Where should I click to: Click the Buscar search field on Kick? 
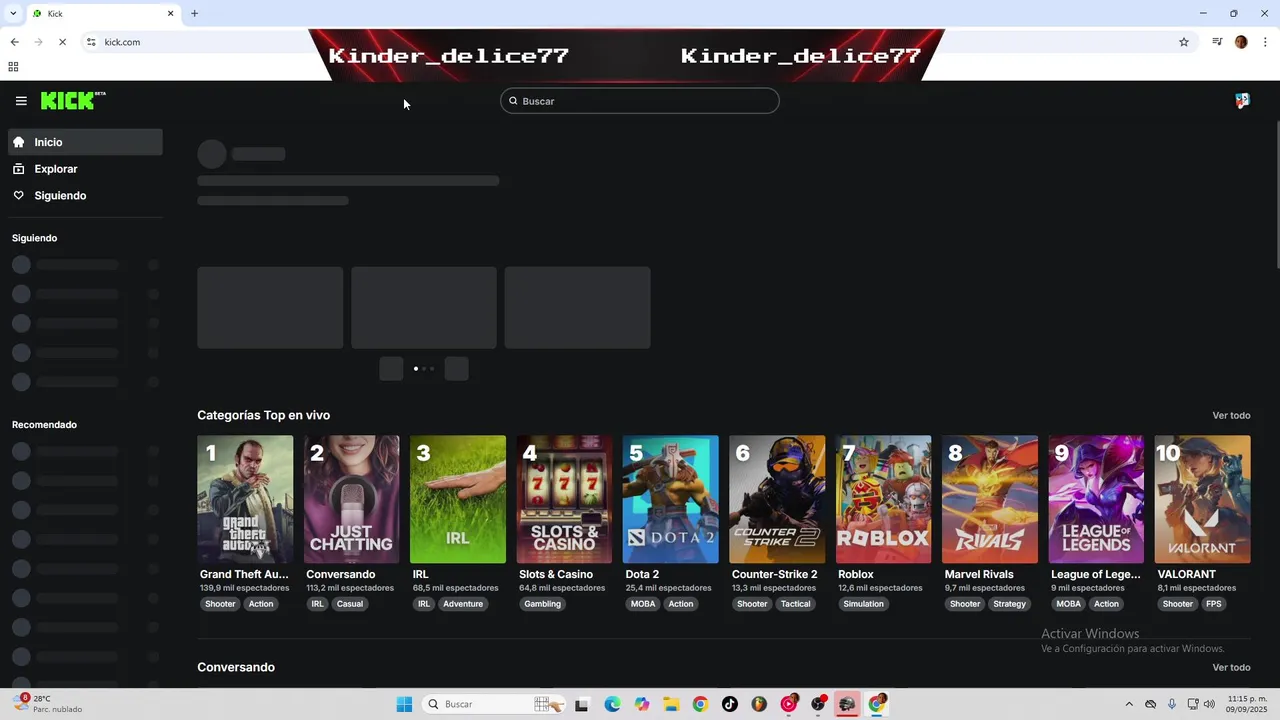[640, 101]
